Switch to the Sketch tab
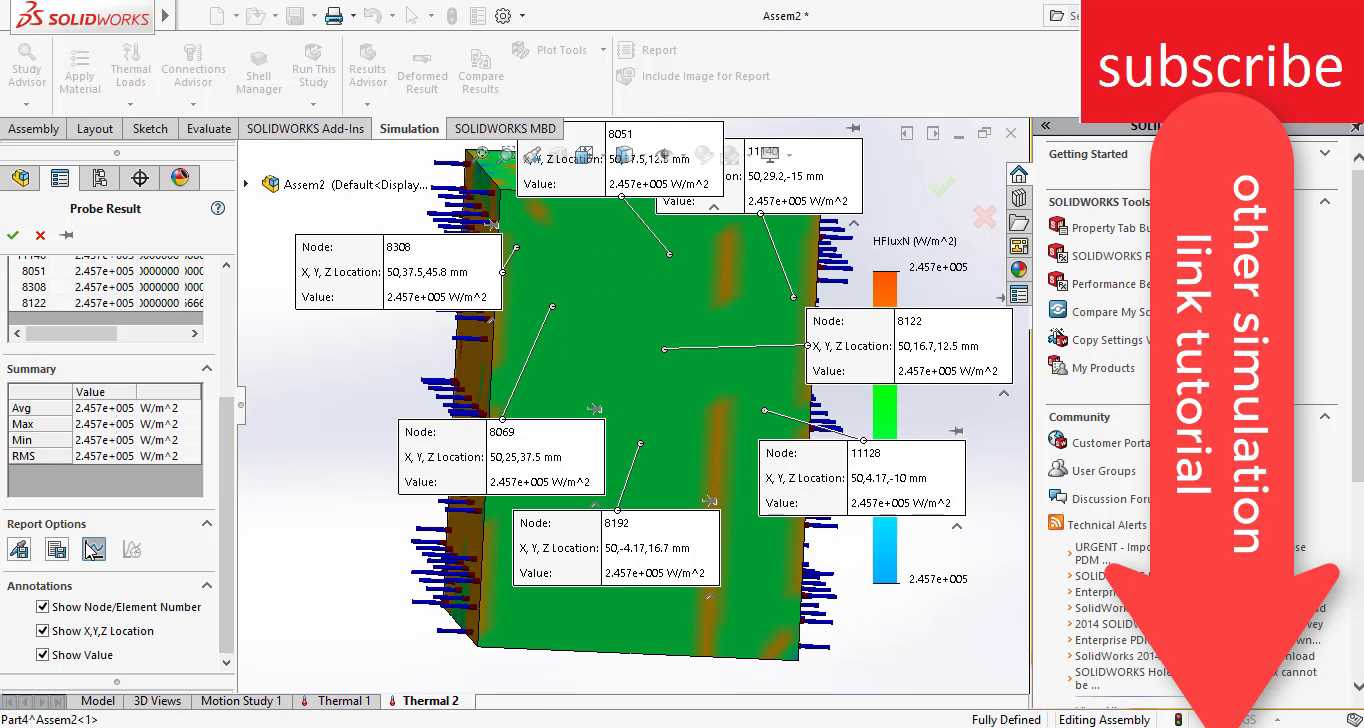This screenshot has height=728, width=1364. point(150,129)
